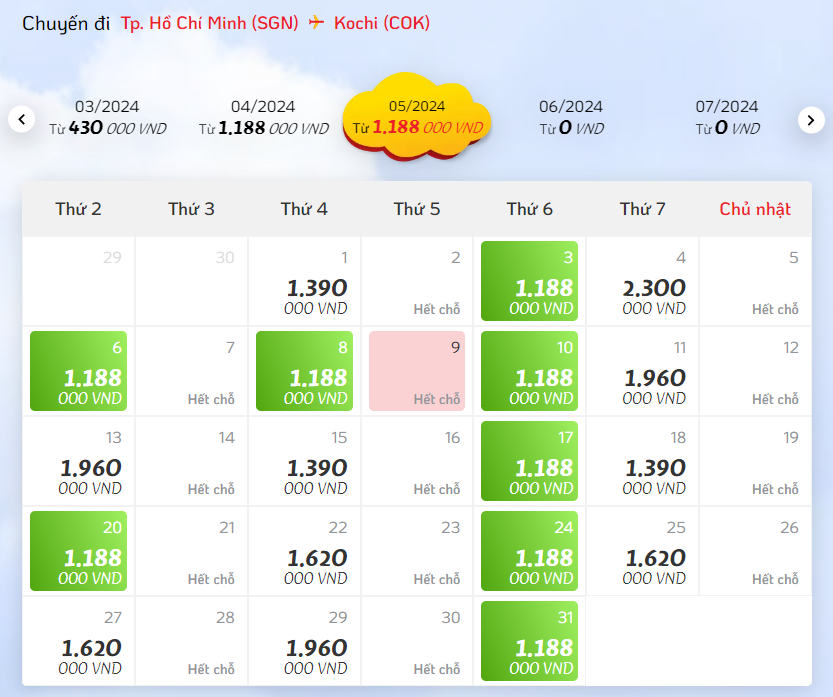Click sold-out cell May 26
833x697 pixels.
pos(755,551)
